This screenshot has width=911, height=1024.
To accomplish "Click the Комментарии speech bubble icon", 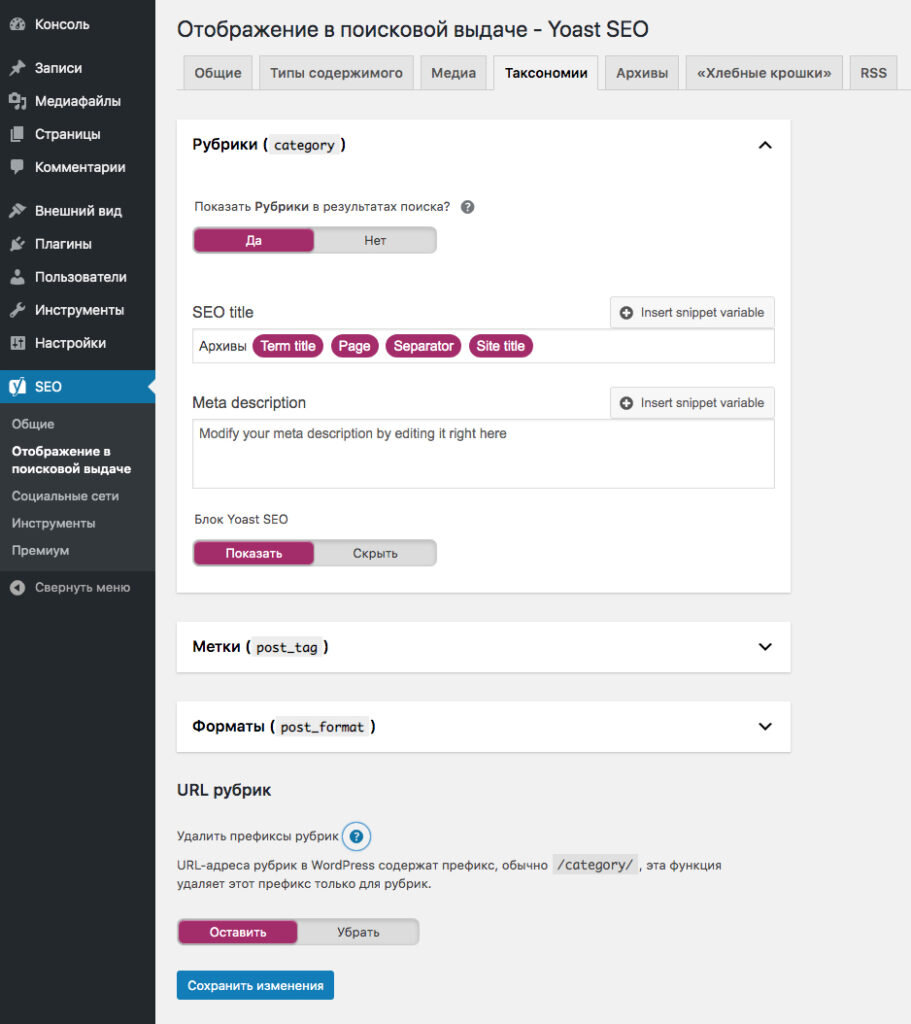I will click(x=18, y=167).
